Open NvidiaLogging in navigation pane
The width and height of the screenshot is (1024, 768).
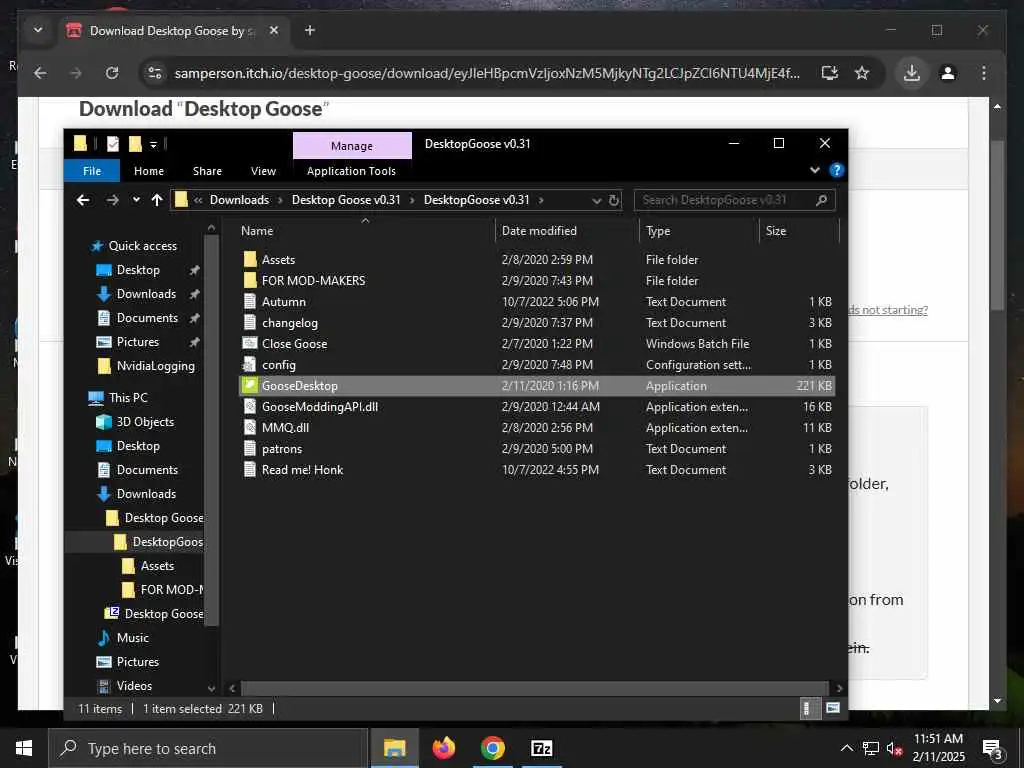pos(155,366)
